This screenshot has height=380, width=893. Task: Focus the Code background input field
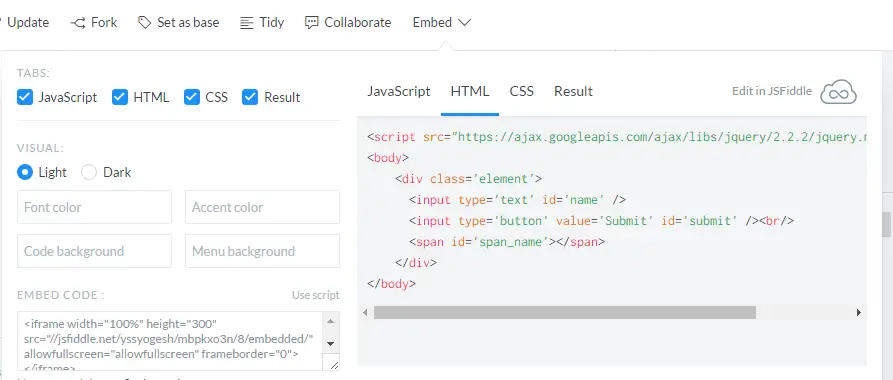[x=95, y=251]
